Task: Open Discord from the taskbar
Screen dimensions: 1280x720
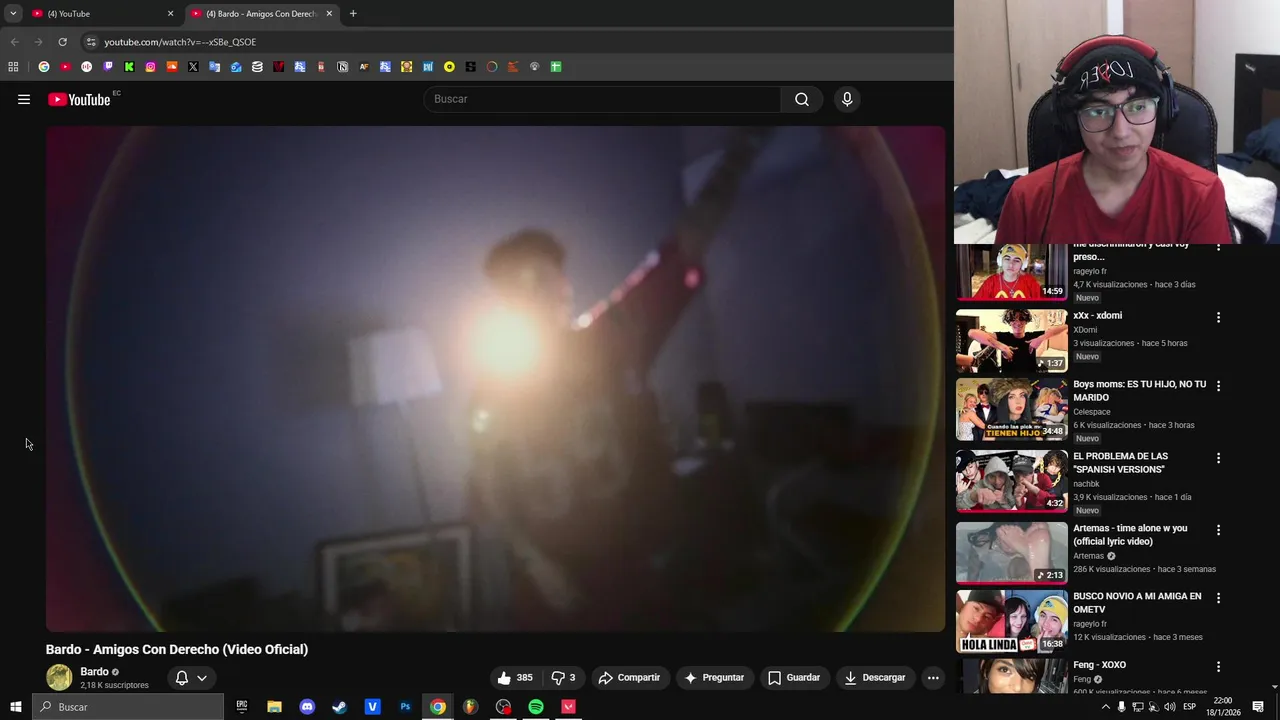Action: [x=307, y=707]
